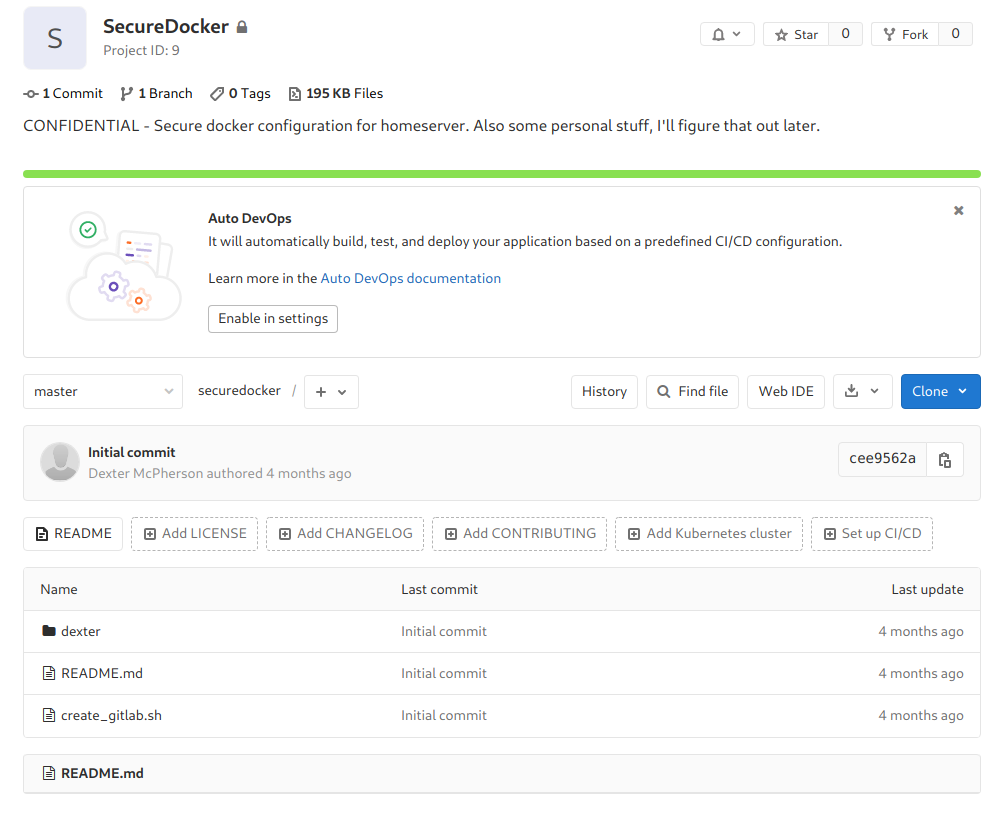Expand the Clone dropdown
Image resolution: width=1005 pixels, height=827 pixels.
click(940, 392)
